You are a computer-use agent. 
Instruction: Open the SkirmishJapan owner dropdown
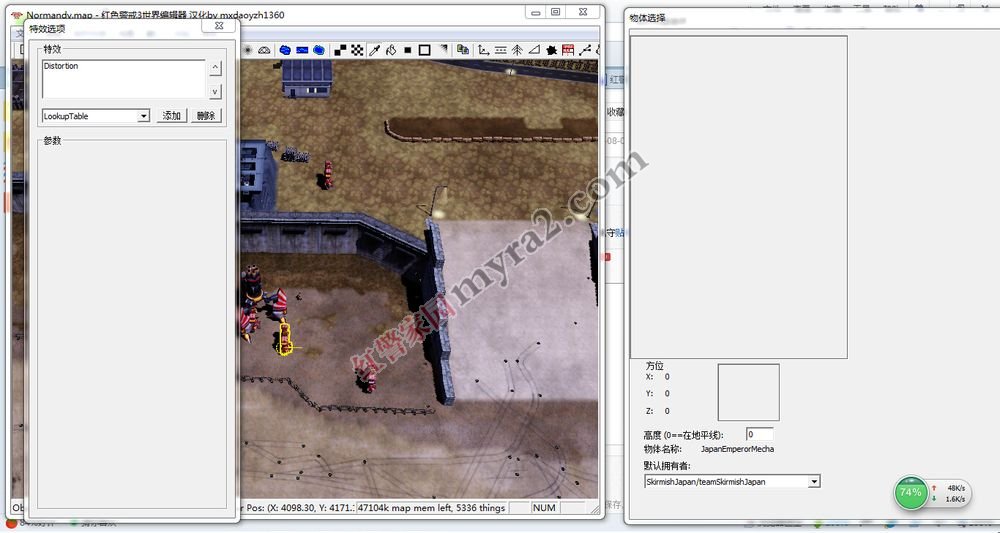point(814,482)
